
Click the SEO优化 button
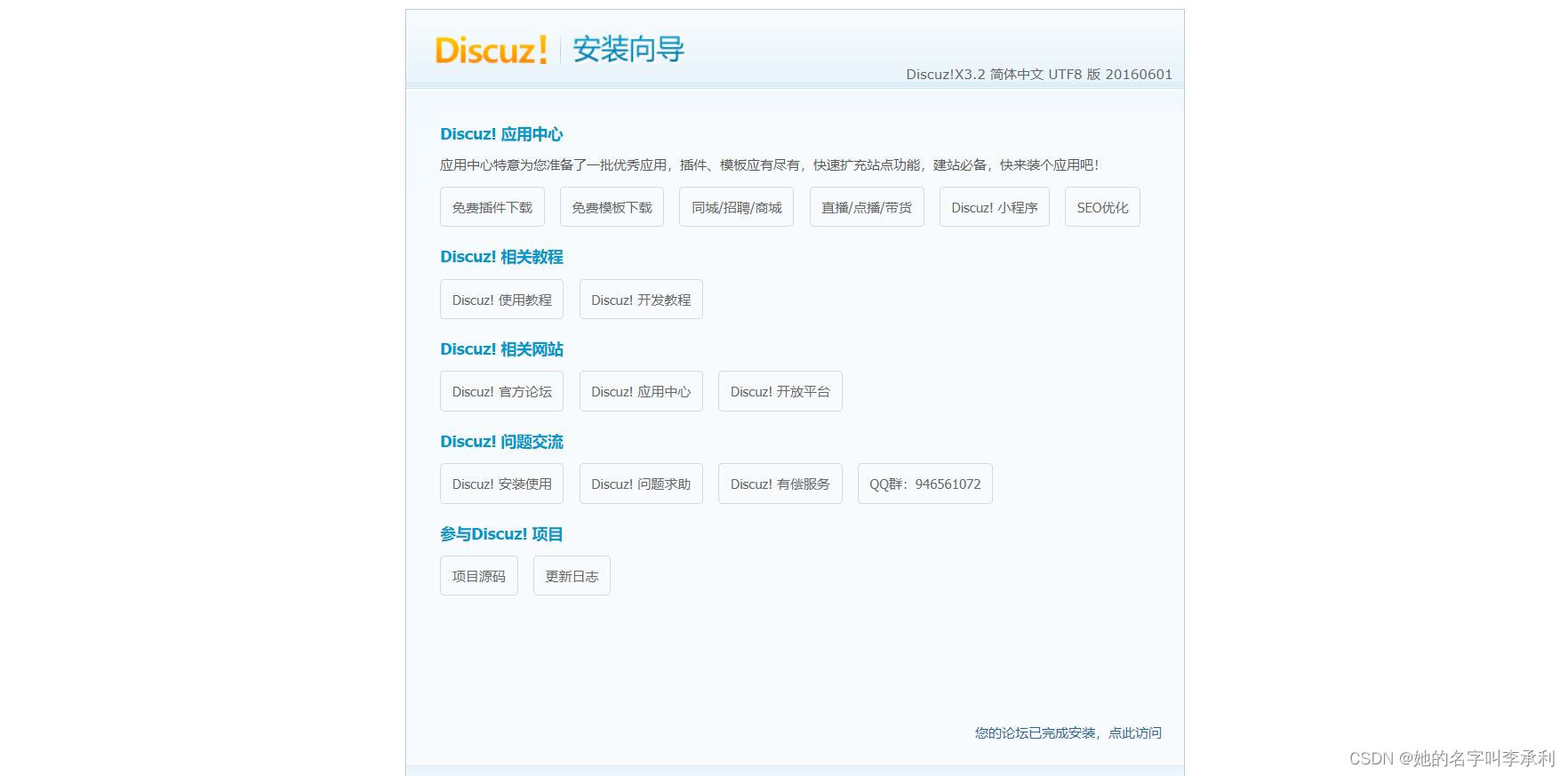(x=1102, y=207)
